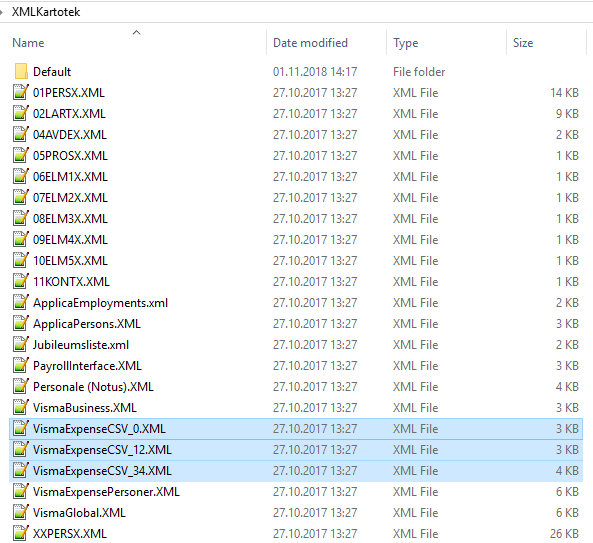Select the file name VismaExpenseCSV_34.XML
This screenshot has width=593, height=543.
click(x=102, y=471)
